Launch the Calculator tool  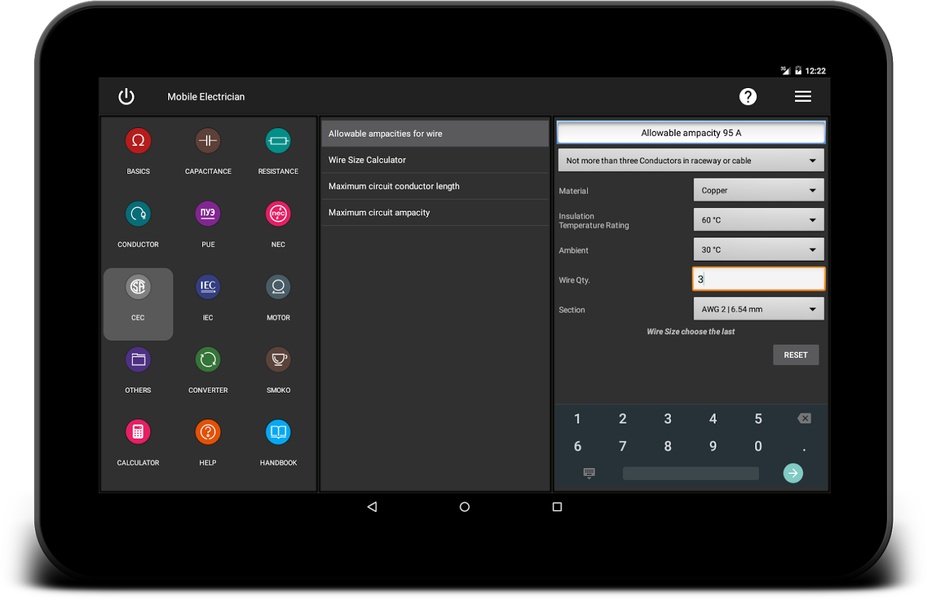(138, 443)
